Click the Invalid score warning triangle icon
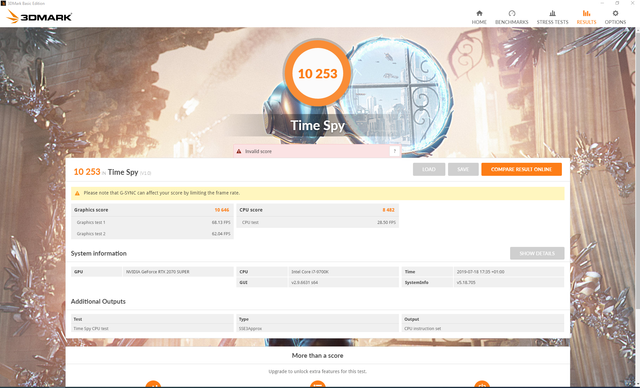 (x=239, y=151)
